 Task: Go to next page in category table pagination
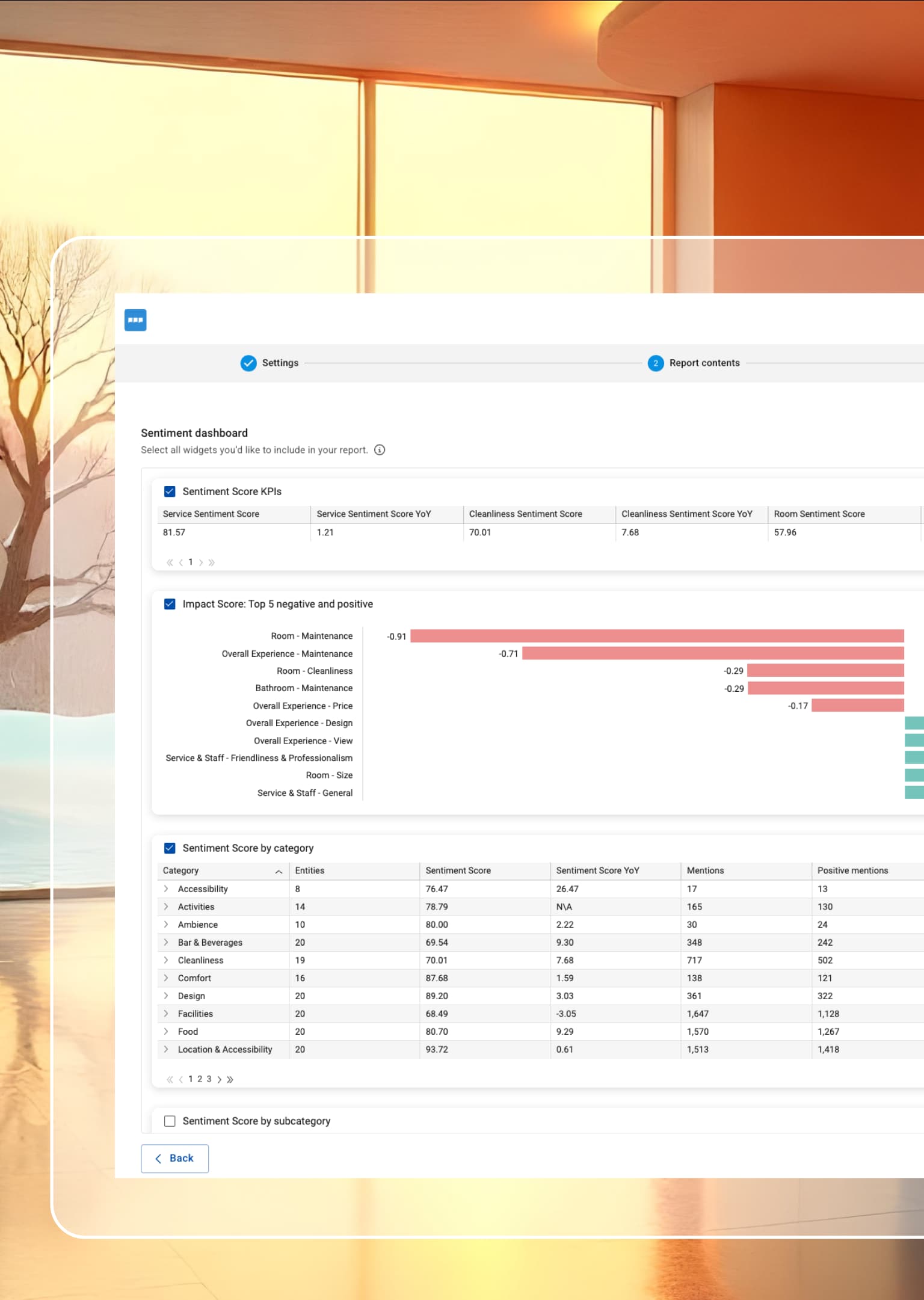[220, 1079]
